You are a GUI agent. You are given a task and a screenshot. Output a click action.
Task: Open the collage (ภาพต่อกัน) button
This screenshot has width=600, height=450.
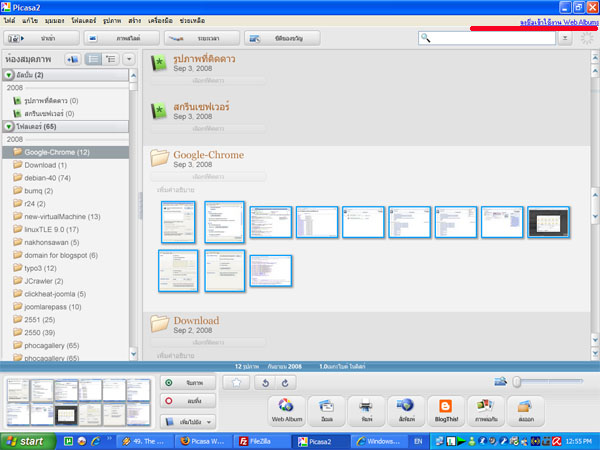pos(486,411)
